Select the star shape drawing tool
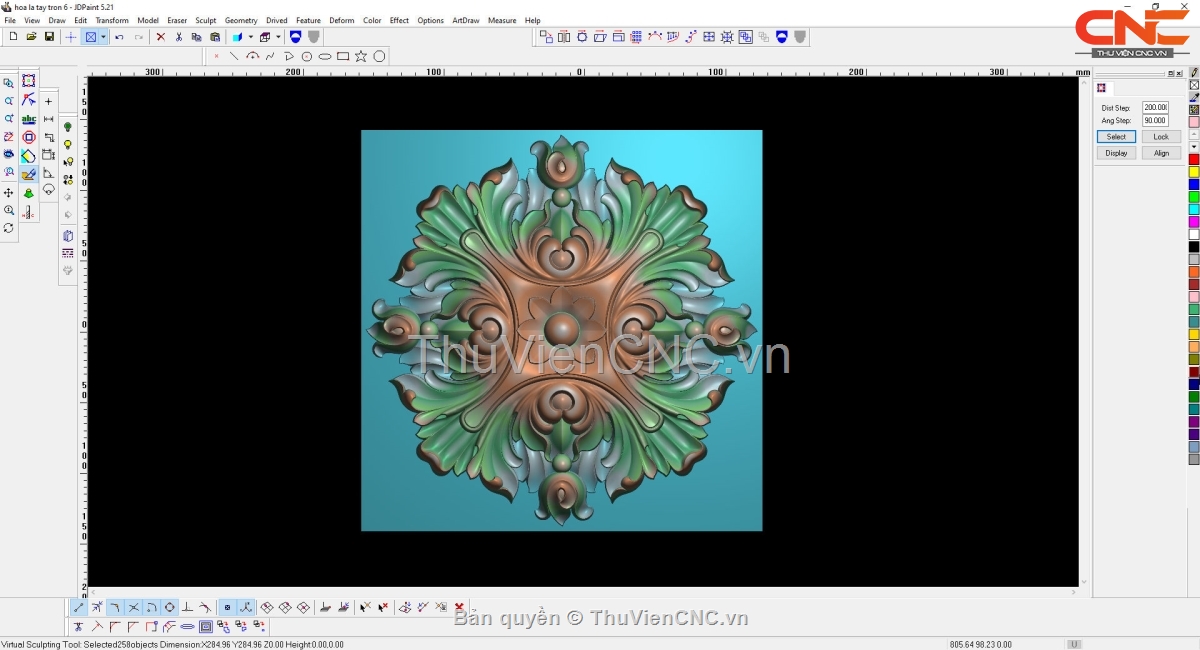The image size is (1200, 650). (361, 56)
